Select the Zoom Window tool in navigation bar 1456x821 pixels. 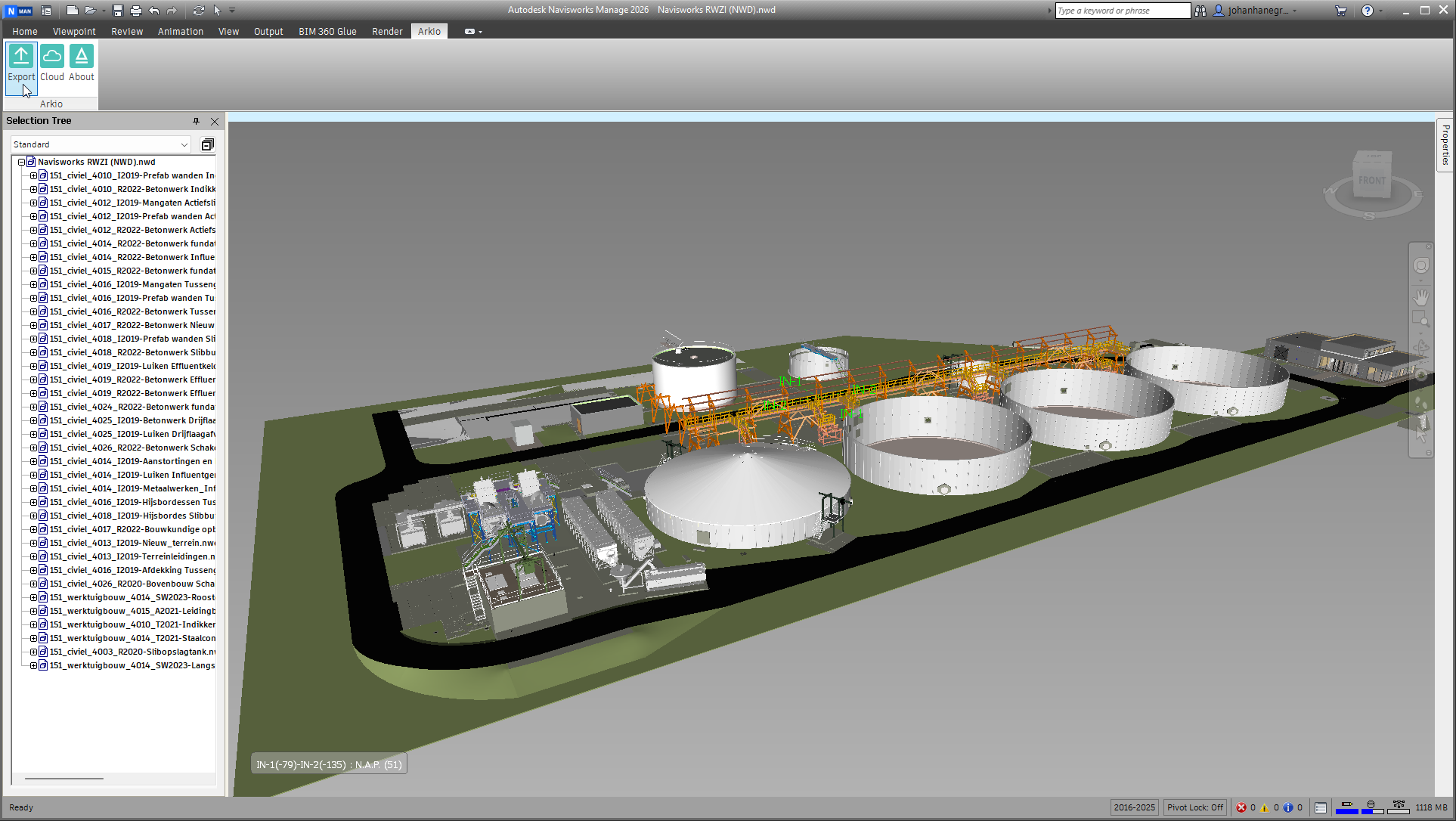[1421, 320]
